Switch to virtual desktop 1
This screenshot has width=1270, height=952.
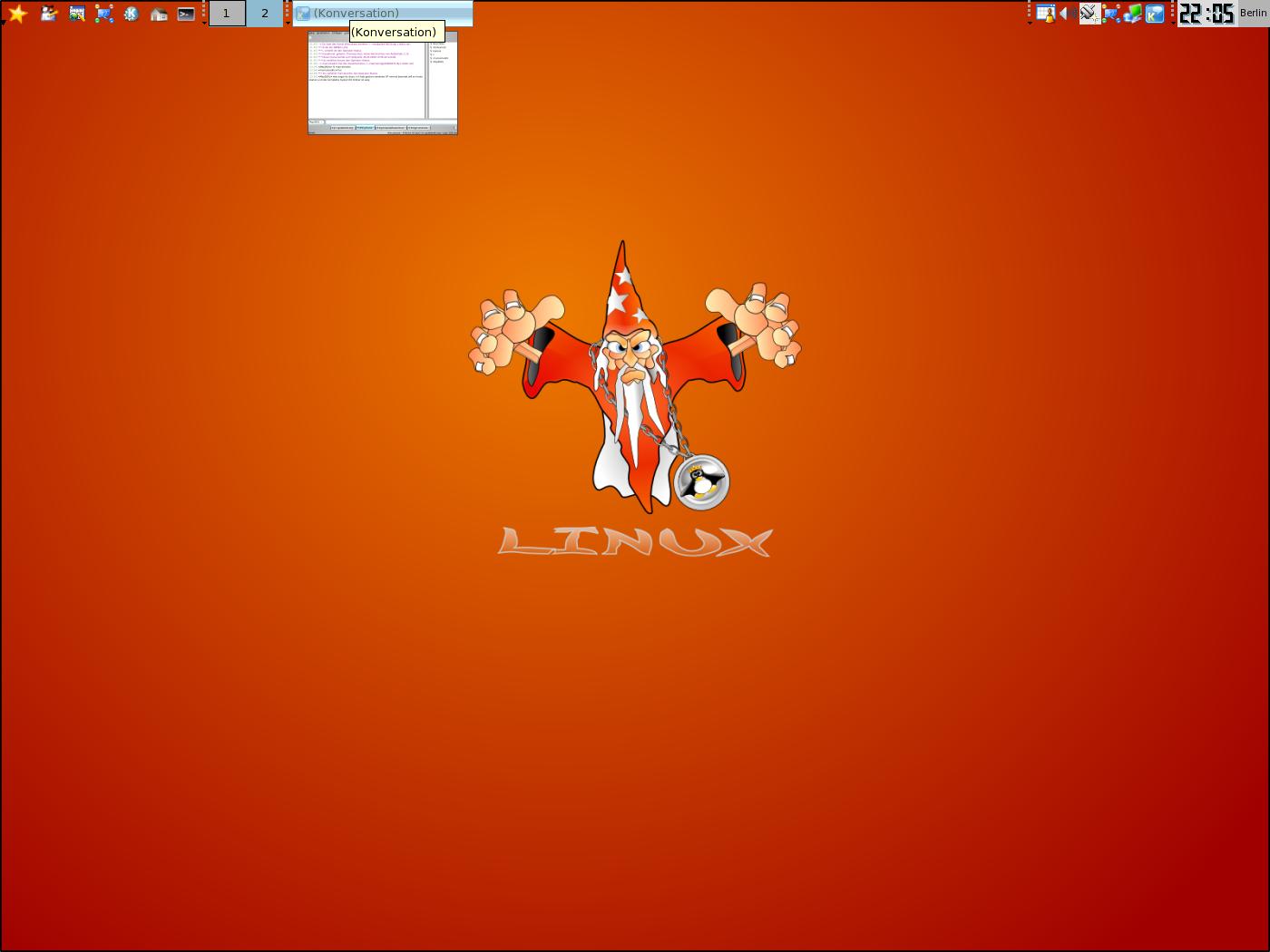[x=227, y=14]
